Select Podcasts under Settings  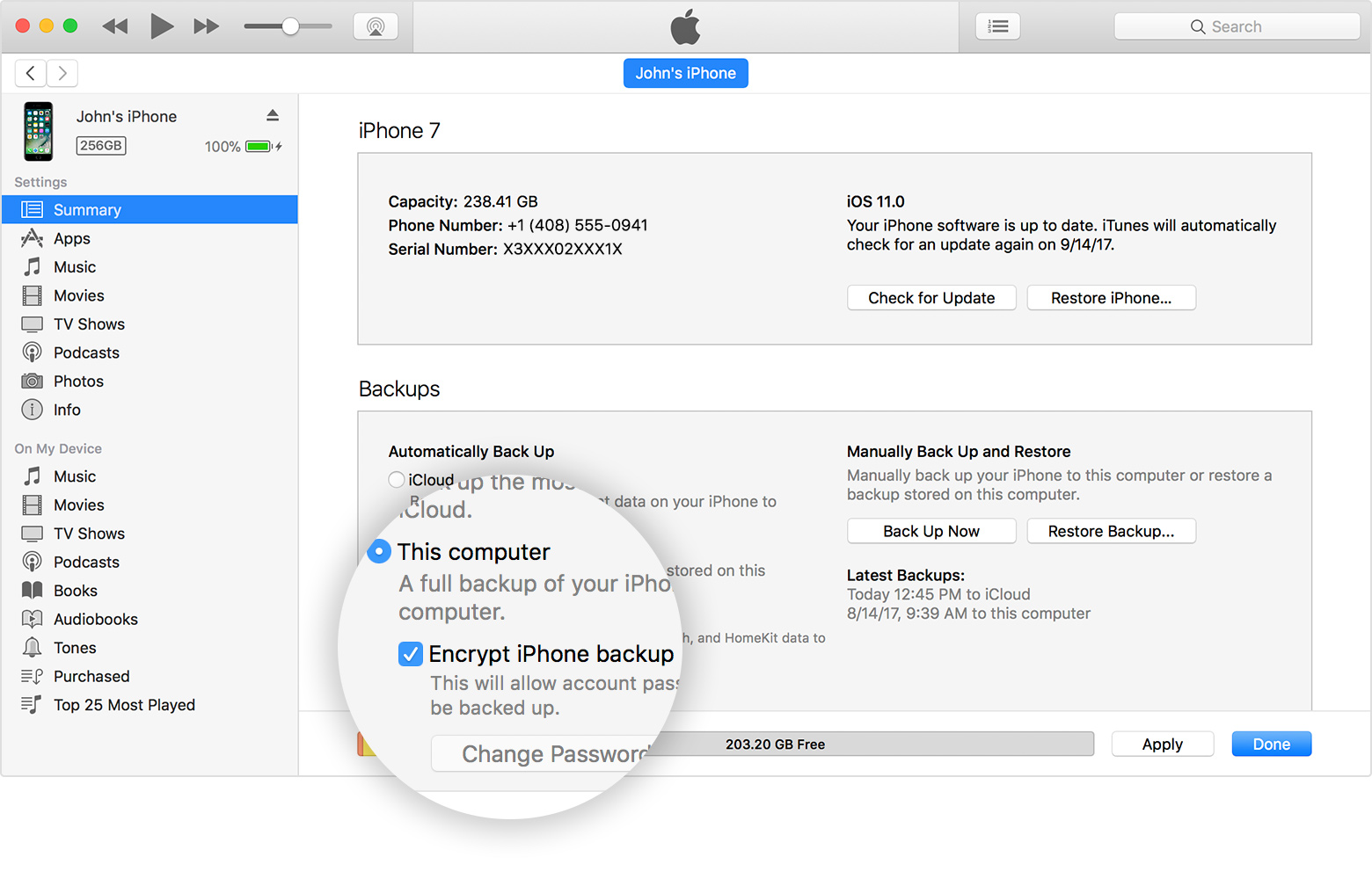click(x=150, y=352)
